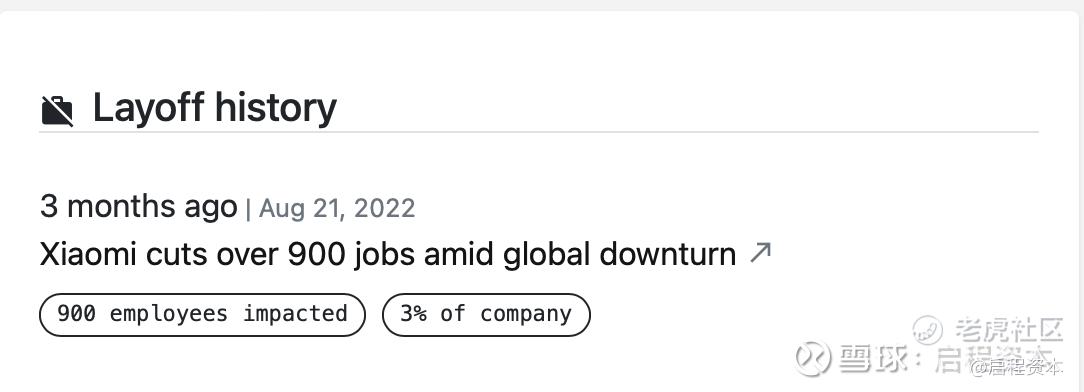Image resolution: width=1084 pixels, height=392 pixels.
Task: Click the vertical bar separator before the date
Action: click(x=248, y=208)
